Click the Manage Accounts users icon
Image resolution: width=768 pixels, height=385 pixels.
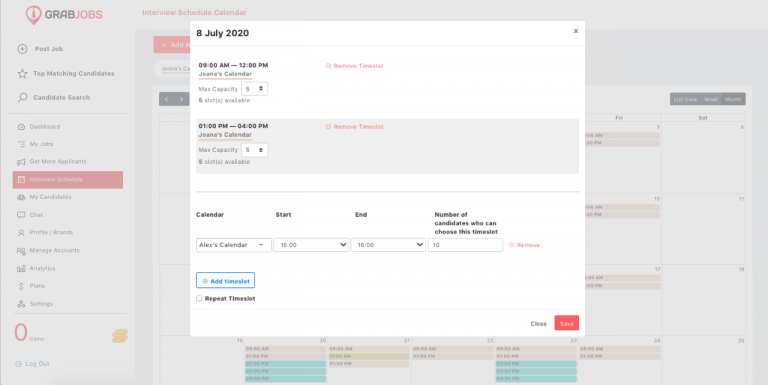pos(21,251)
